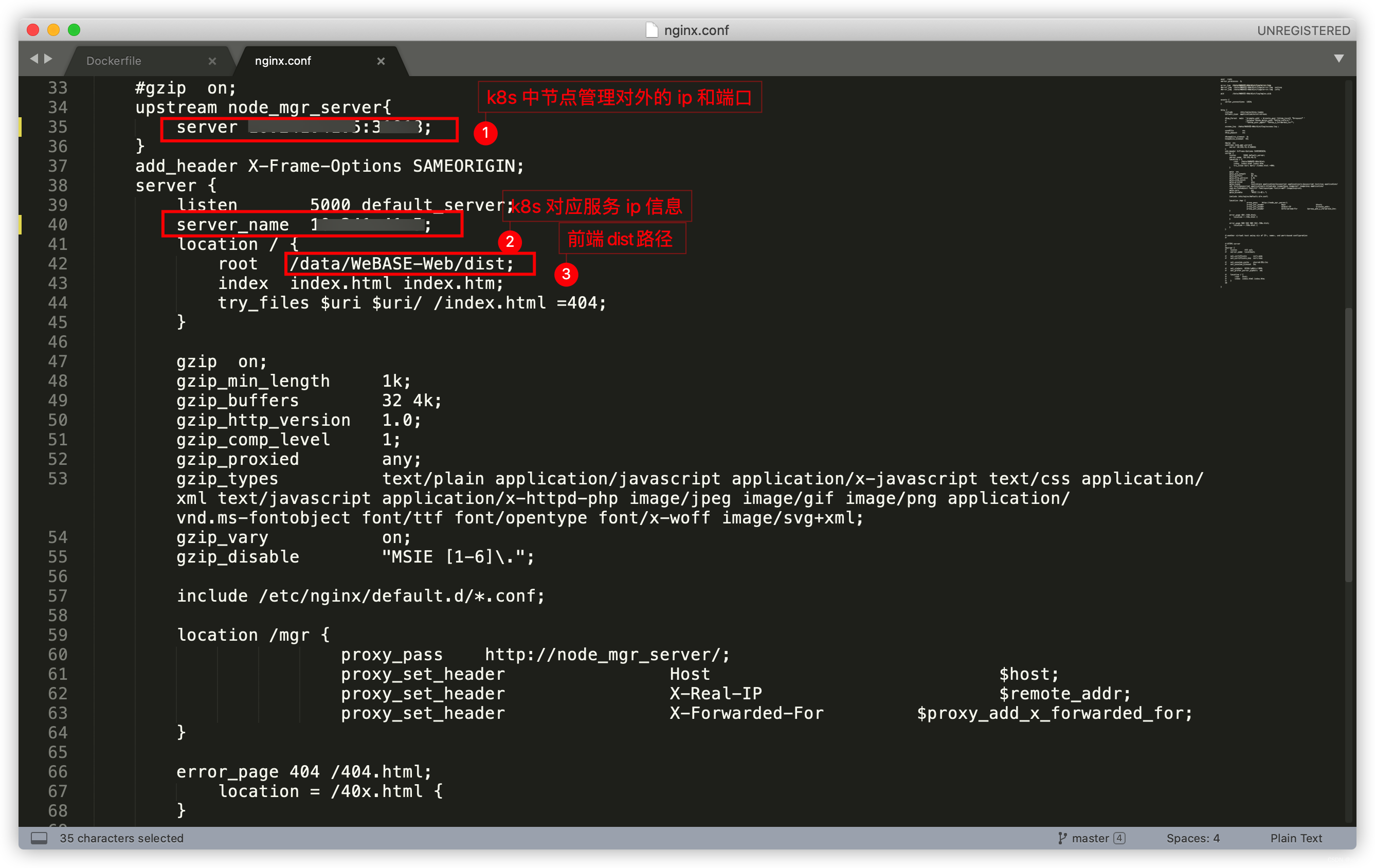
Task: Click the 'gzip_min_length' directive
Action: tap(253, 381)
